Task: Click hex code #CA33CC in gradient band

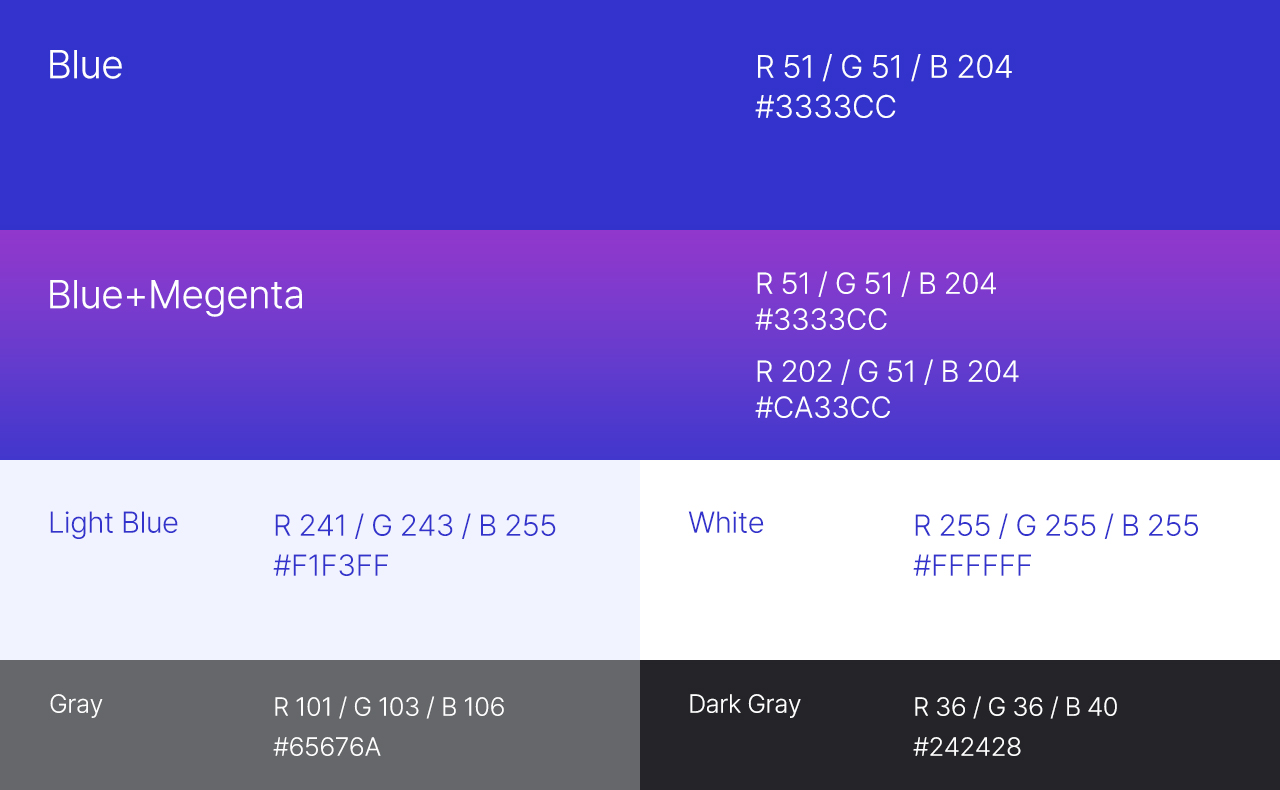Action: 823,408
